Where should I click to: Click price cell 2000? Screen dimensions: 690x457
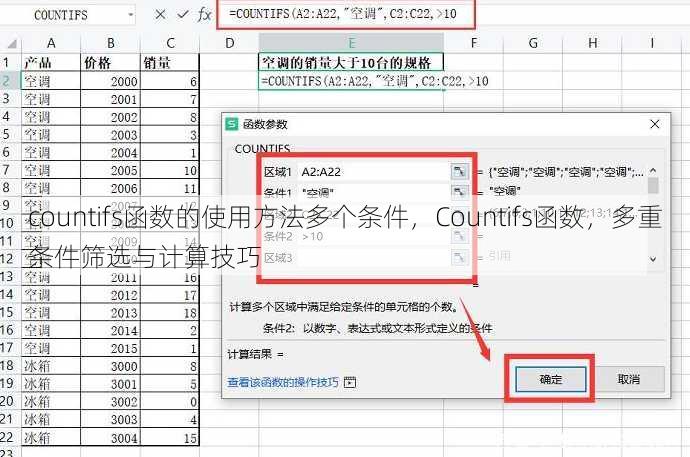110,81
